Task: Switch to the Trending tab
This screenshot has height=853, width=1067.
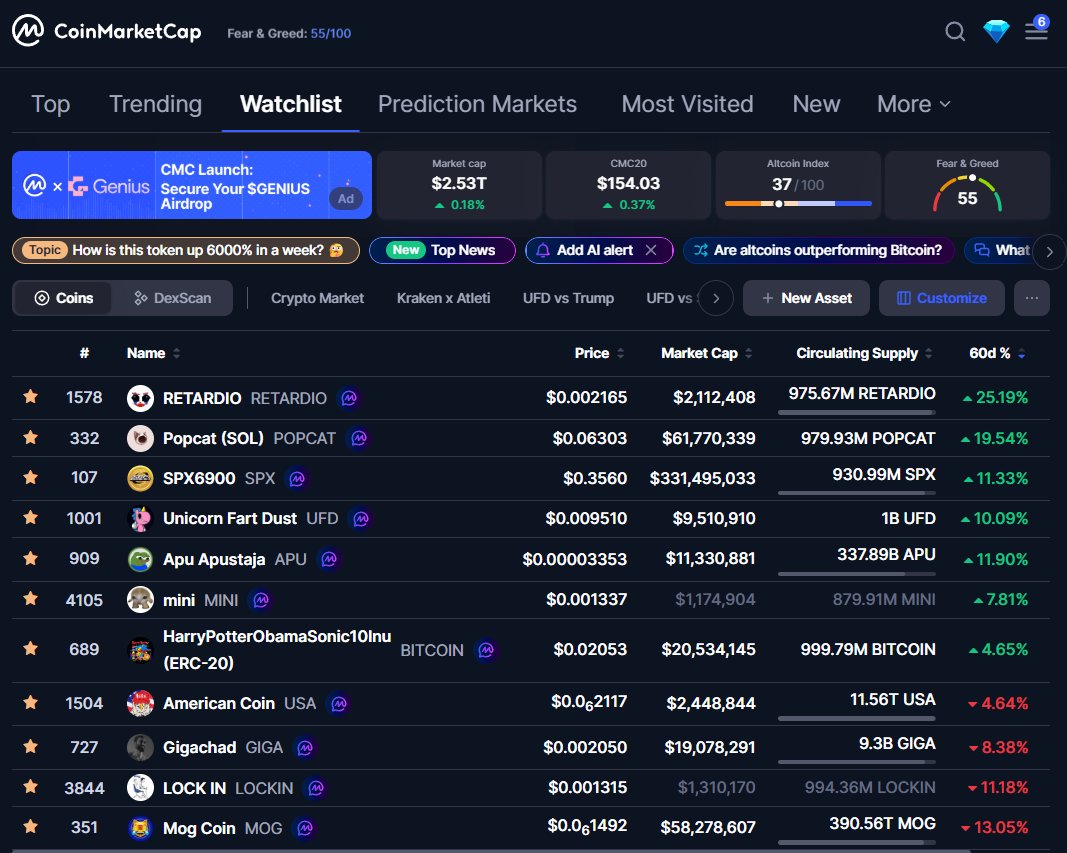Action: coord(155,104)
